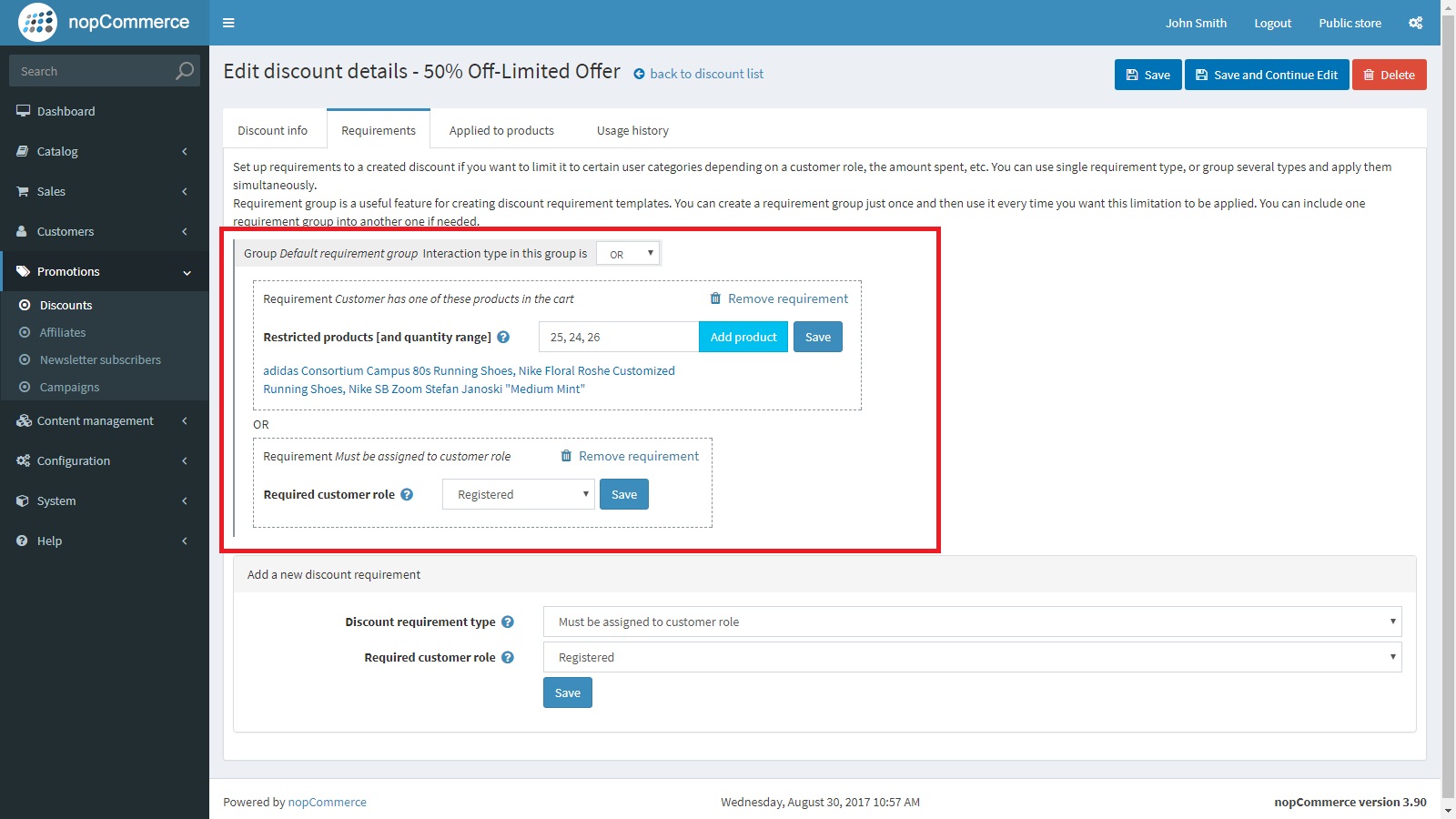
Task: Click Remove requirement for cart products
Action: 788,298
